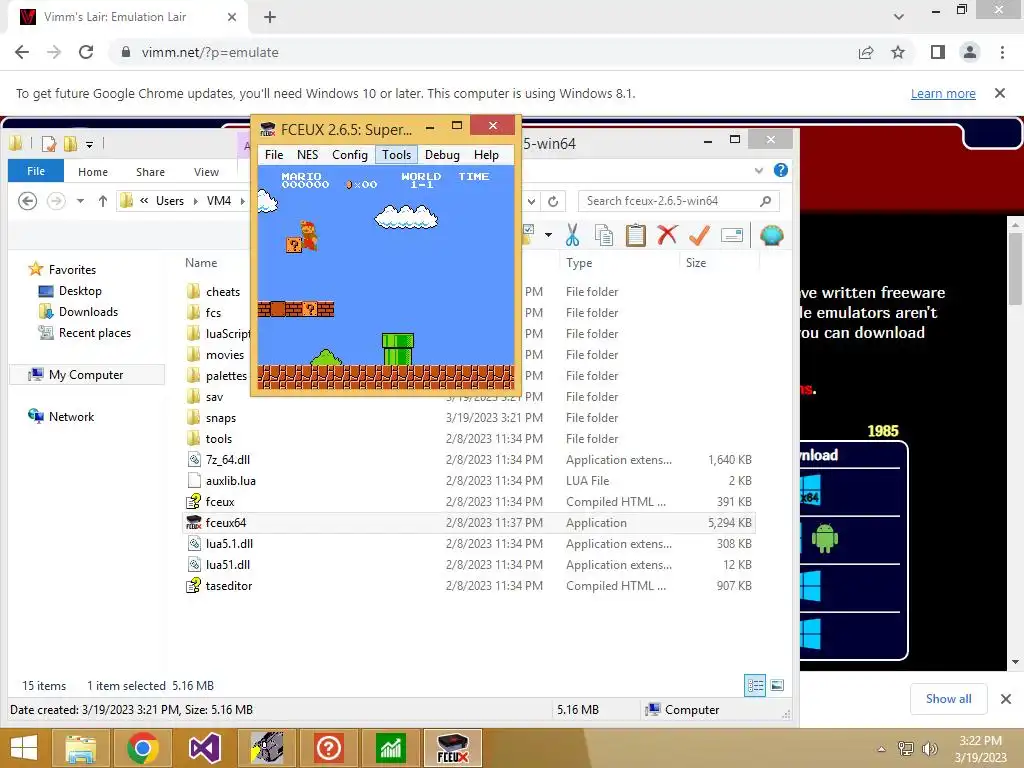Click the Android download icon on Vimm page
Image resolution: width=1024 pixels, height=768 pixels.
pos(825,539)
